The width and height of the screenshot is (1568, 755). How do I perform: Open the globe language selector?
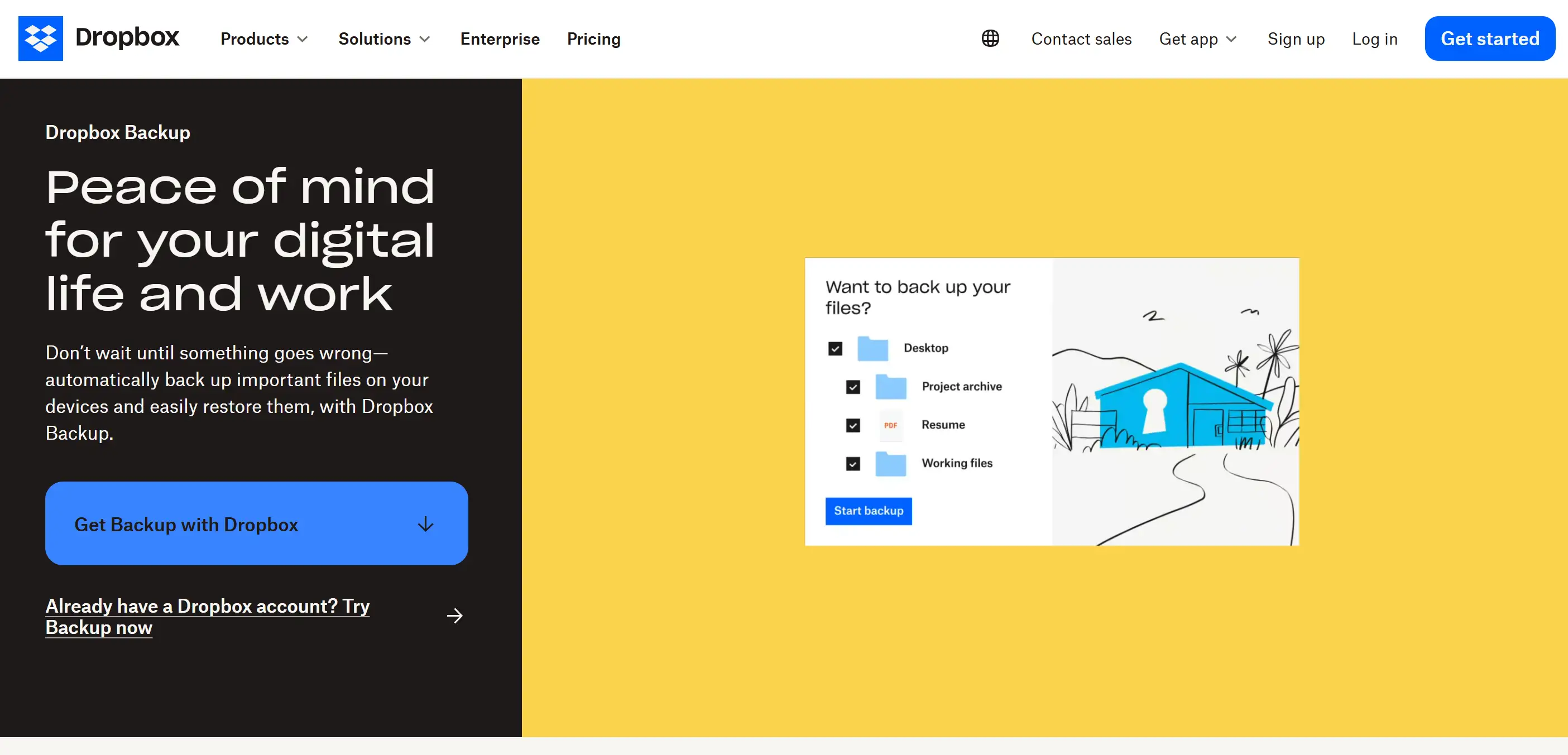(x=990, y=39)
